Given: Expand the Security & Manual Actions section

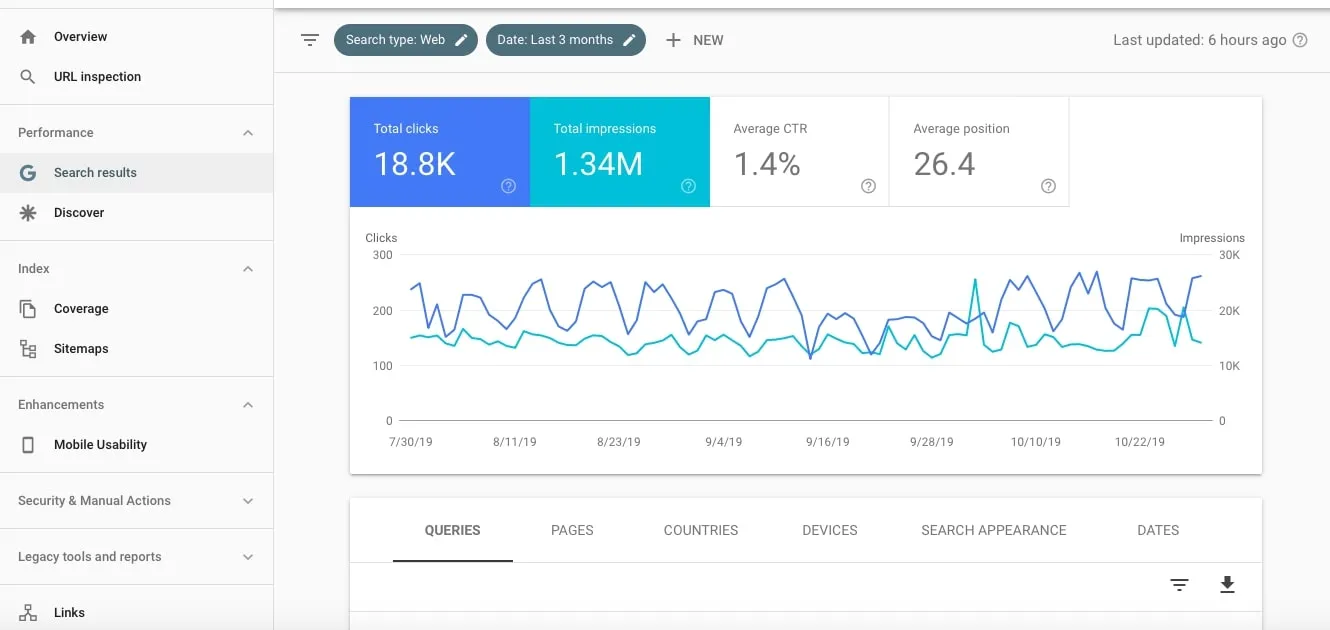Looking at the screenshot, I should [x=248, y=501].
